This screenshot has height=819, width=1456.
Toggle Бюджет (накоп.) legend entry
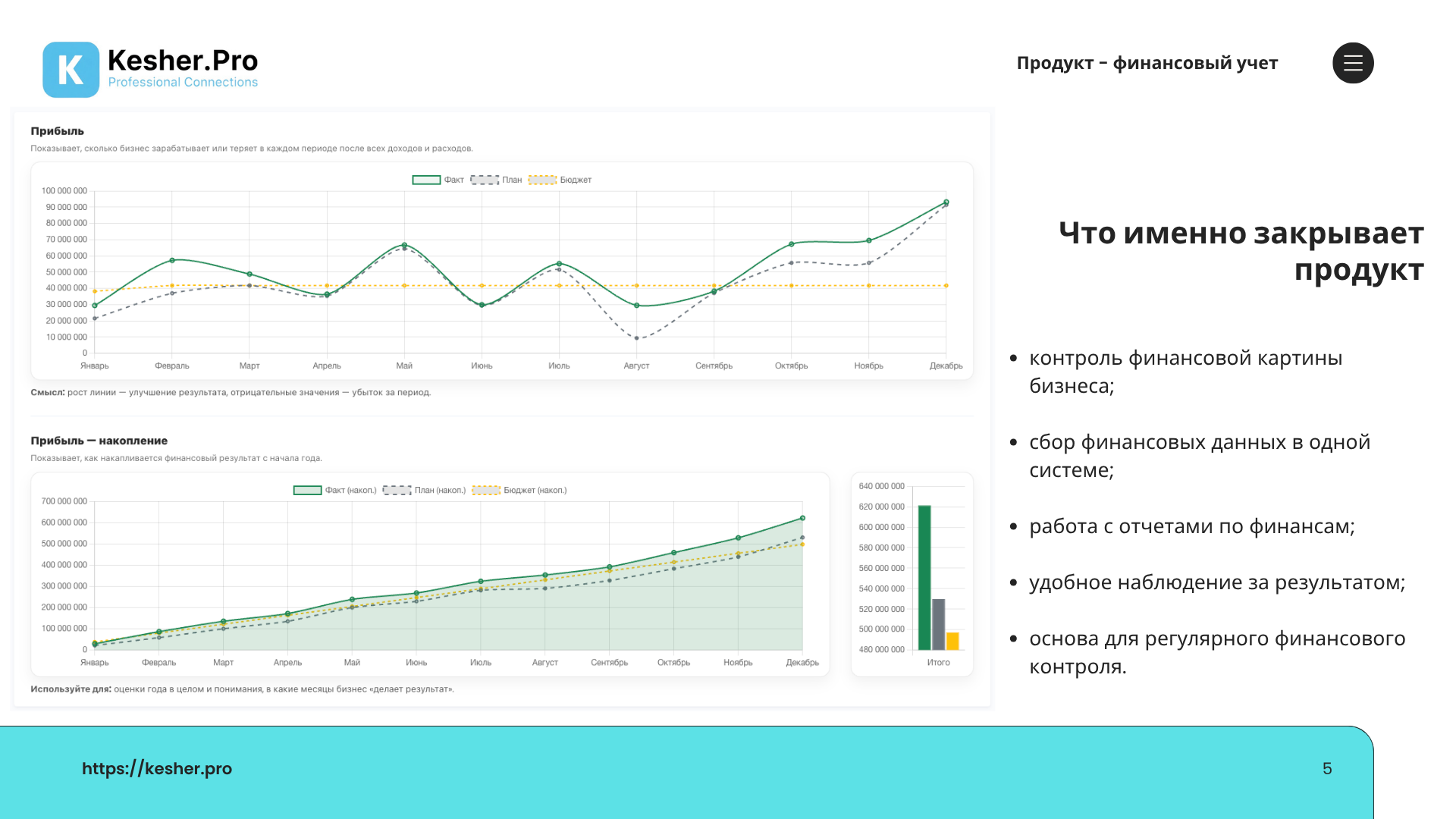(x=519, y=491)
